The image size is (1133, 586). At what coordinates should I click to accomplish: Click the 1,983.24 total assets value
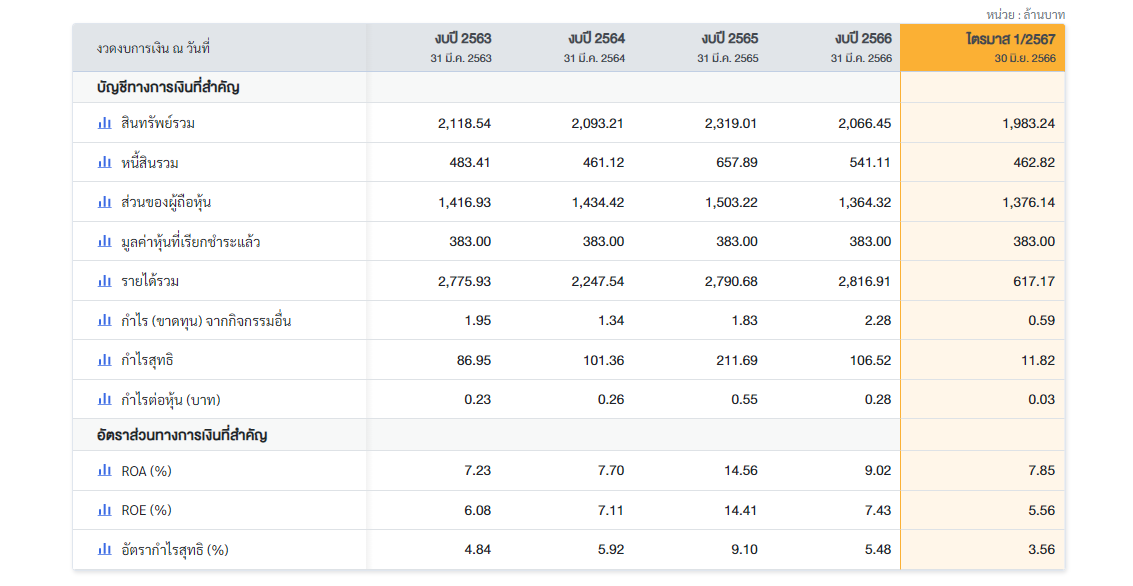click(x=1028, y=124)
